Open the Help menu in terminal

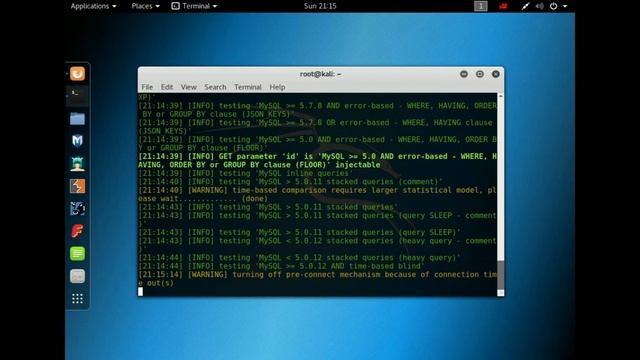coord(277,87)
